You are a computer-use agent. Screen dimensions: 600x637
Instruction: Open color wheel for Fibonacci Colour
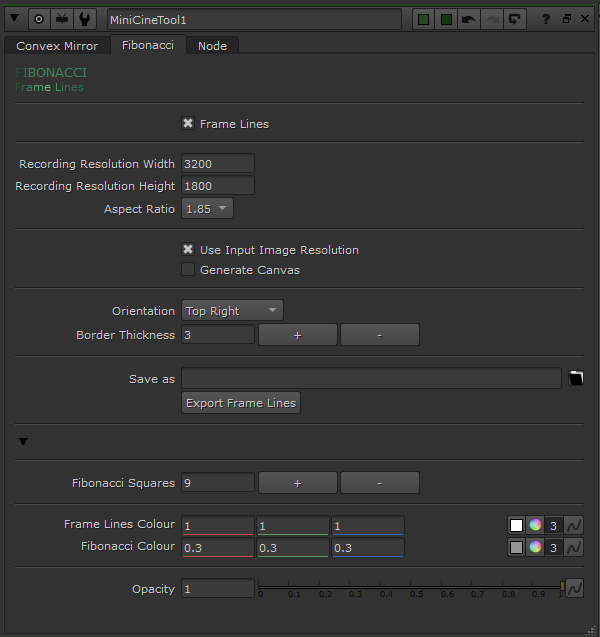[536, 547]
